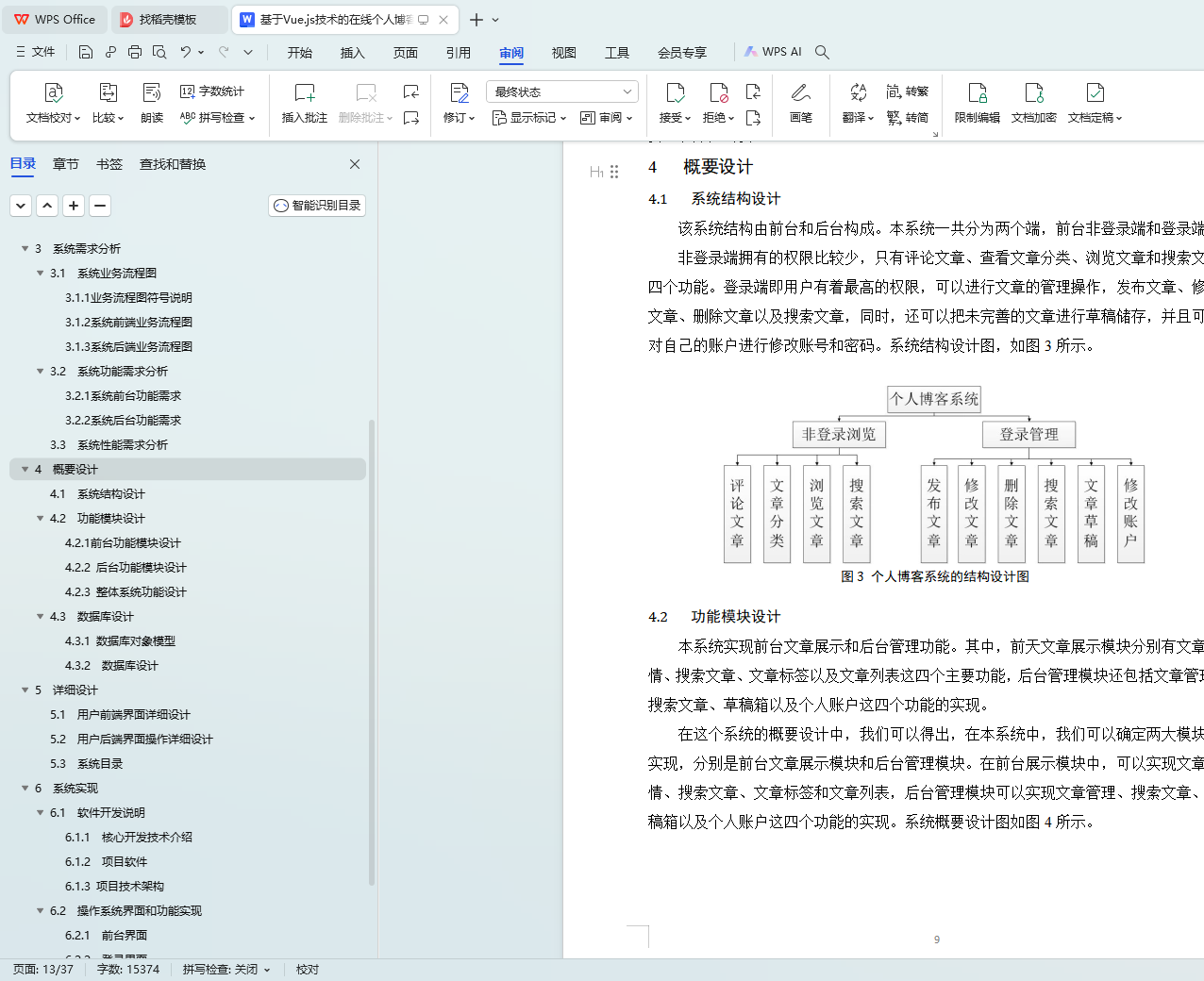Switch to the 插入 ribbon tab
Screen dimensions: 1204x981
coord(353,53)
